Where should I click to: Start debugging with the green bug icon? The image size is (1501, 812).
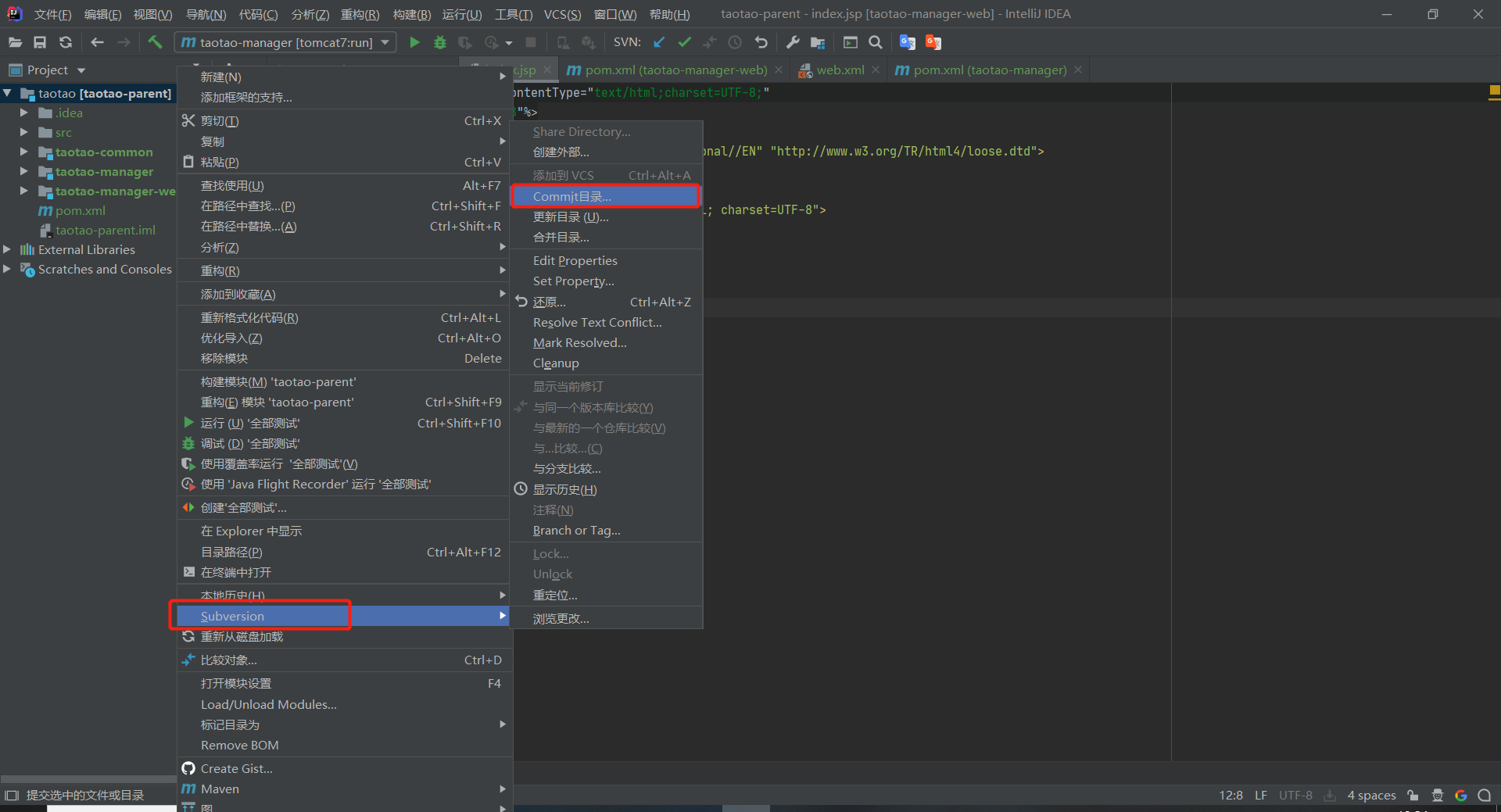pyautogui.click(x=440, y=42)
